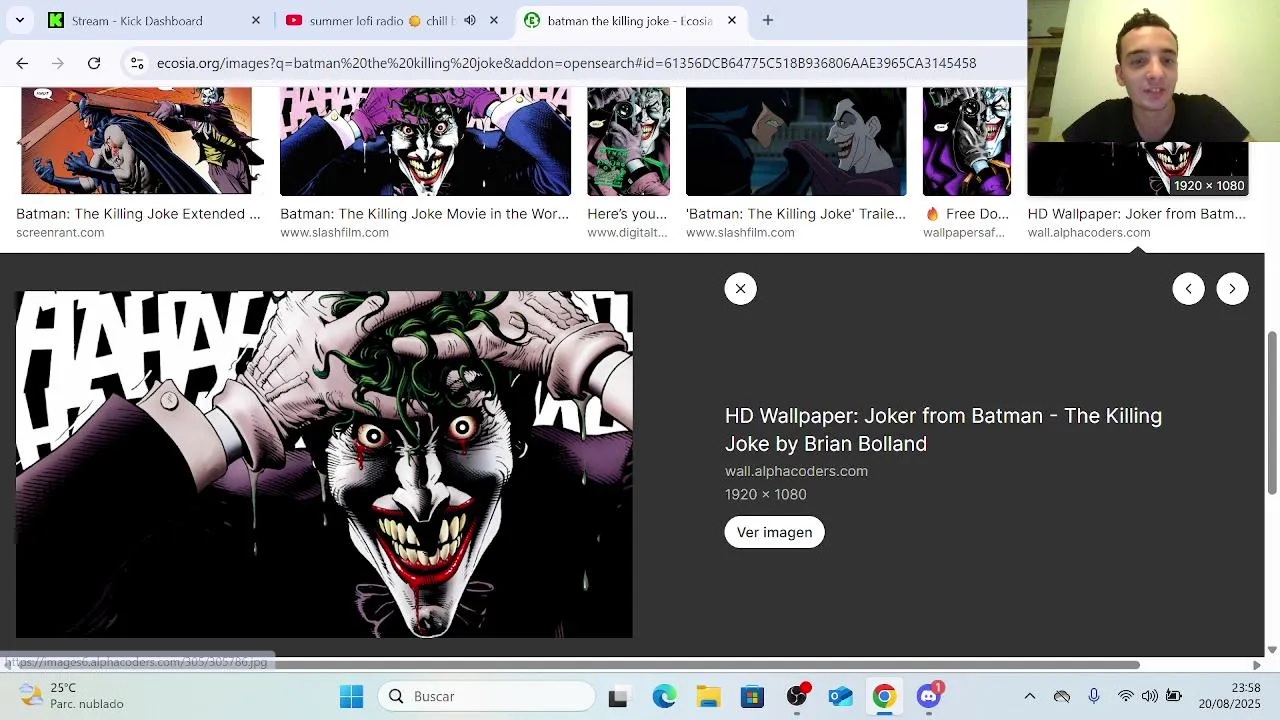
Task: Open File Explorer from the taskbar
Action: 708,696
